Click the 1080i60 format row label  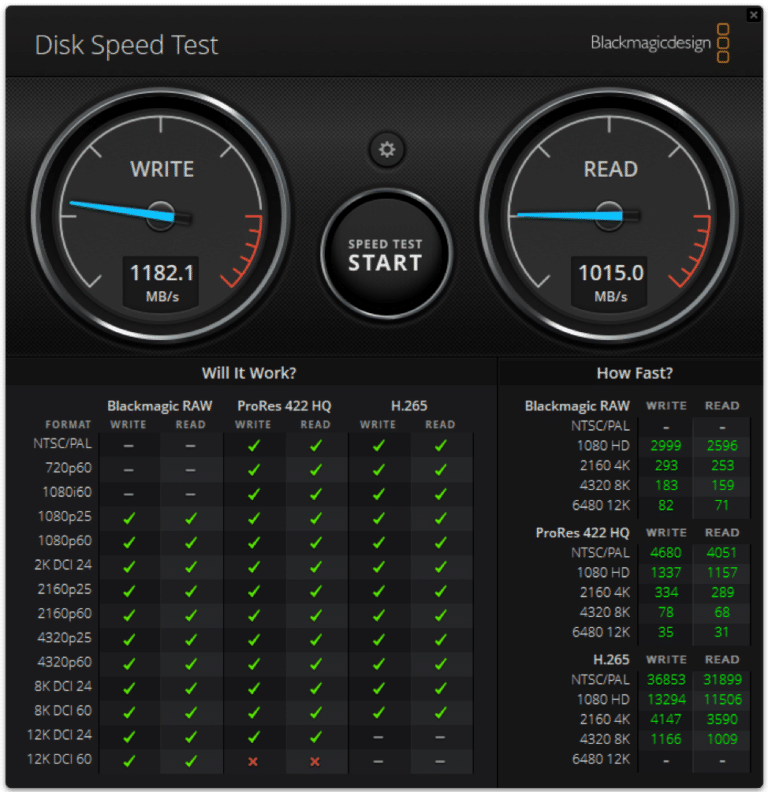coord(67,492)
